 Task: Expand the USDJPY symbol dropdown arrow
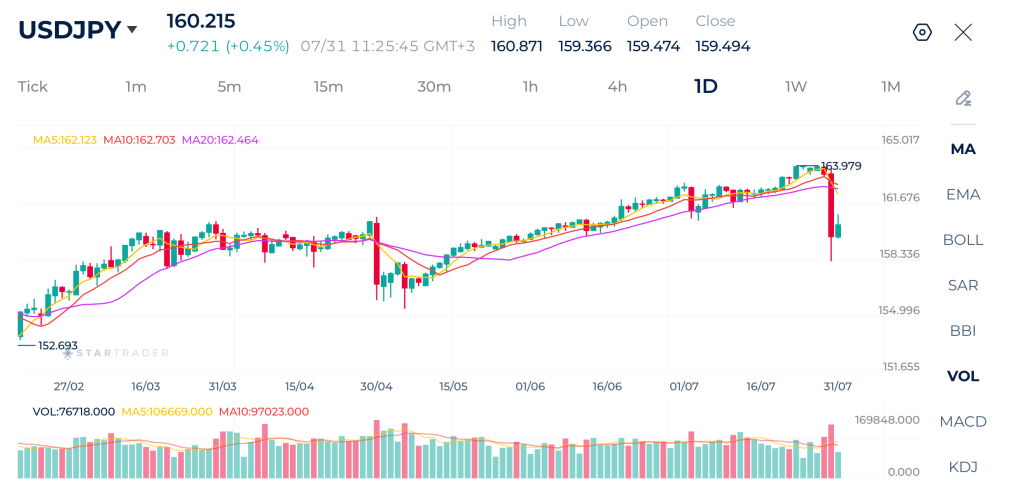[132, 29]
